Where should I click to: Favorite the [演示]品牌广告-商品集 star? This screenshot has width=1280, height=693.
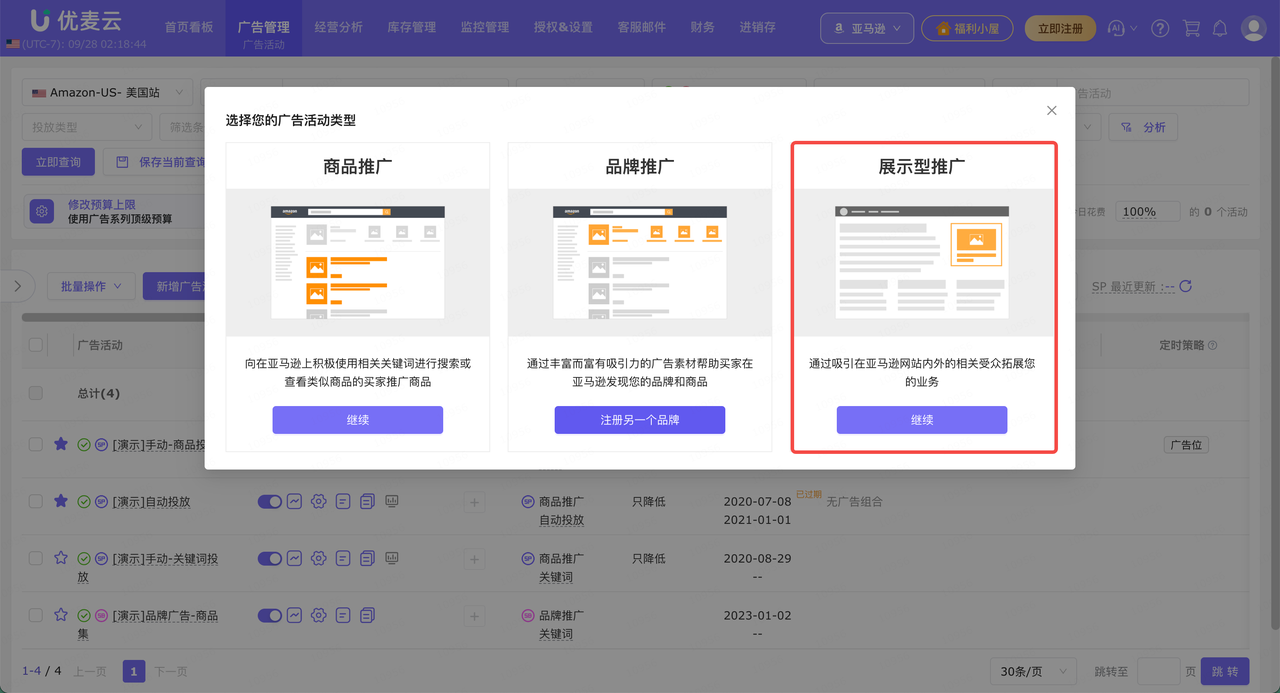coord(61,615)
